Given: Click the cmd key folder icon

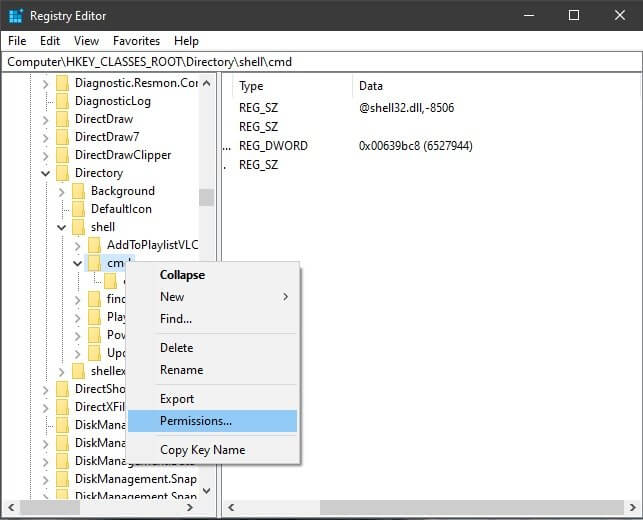Looking at the screenshot, I should point(94,263).
